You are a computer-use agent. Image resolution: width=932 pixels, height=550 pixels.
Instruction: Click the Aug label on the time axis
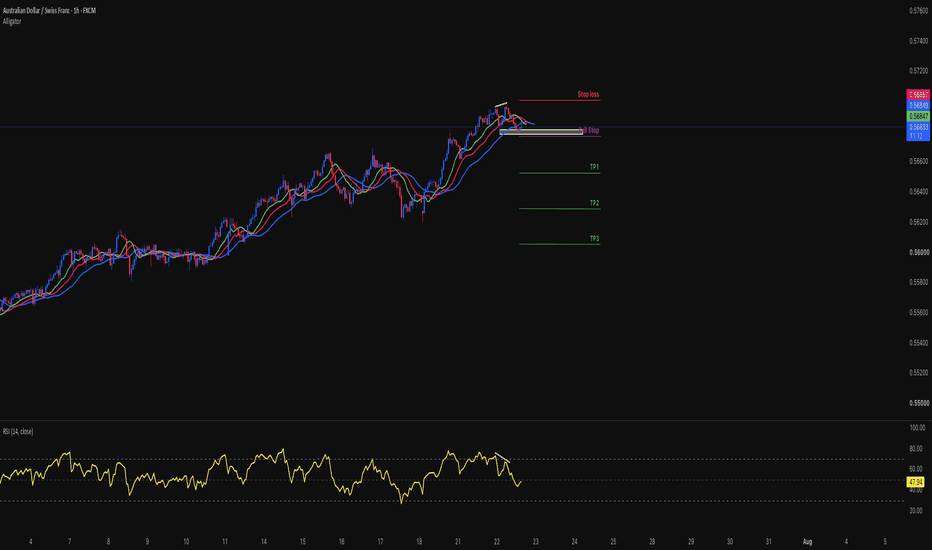(x=807, y=542)
